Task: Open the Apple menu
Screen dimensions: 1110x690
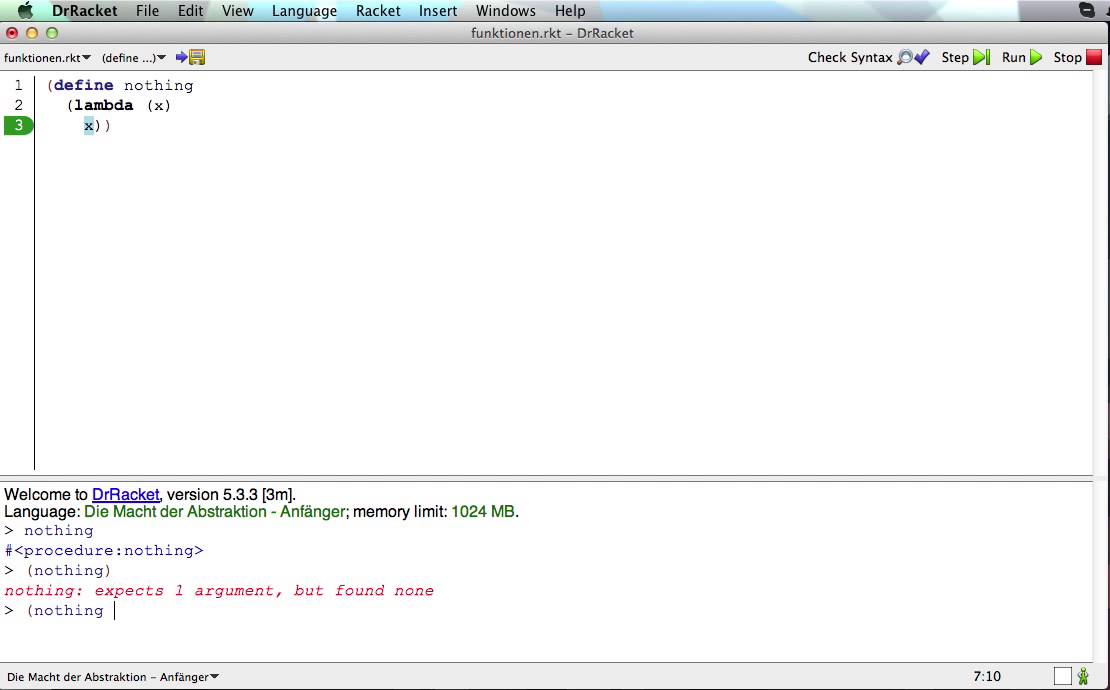Action: (x=25, y=11)
